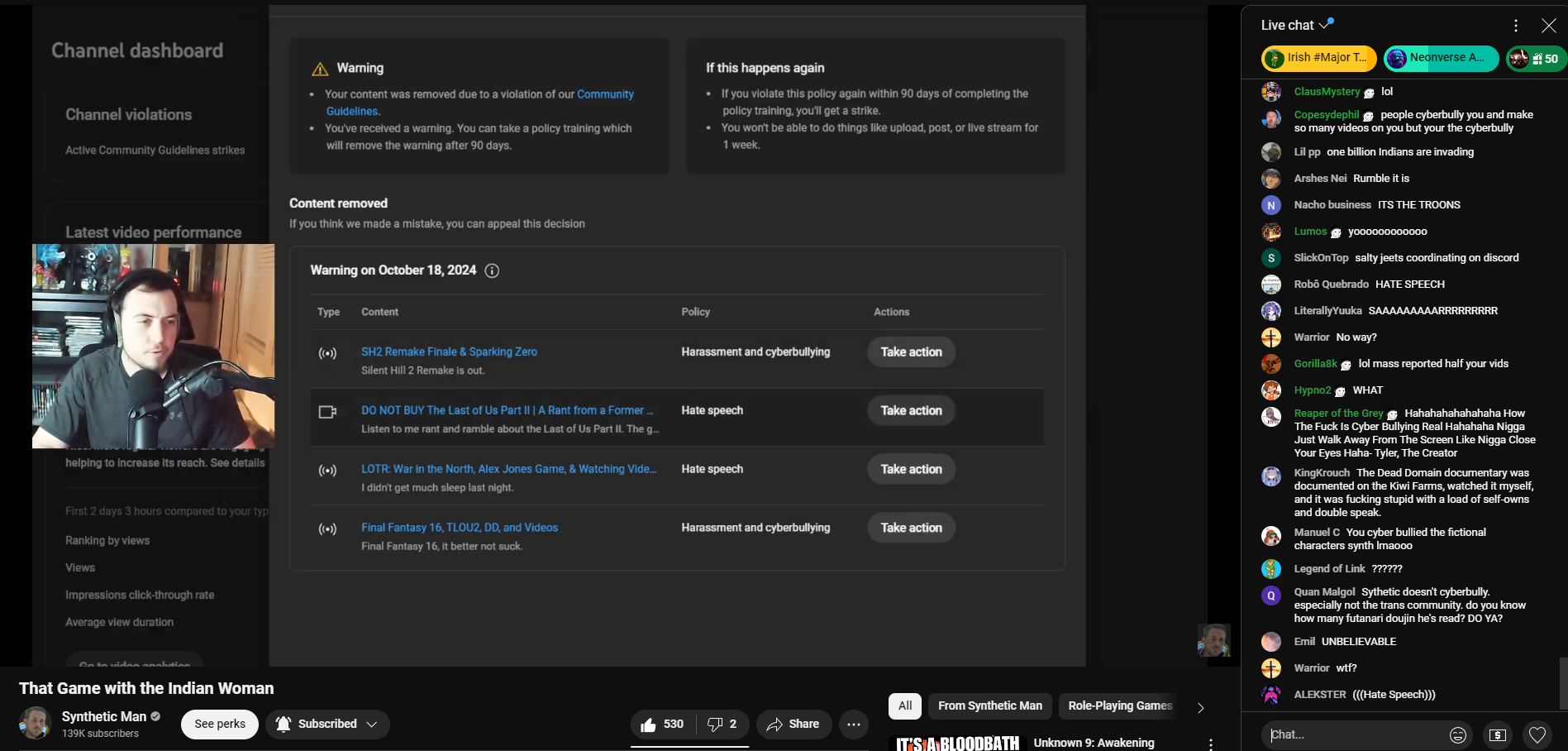Click "Impressions click-through rate" text
Viewport: 1568px width, 751px height.
140,595
